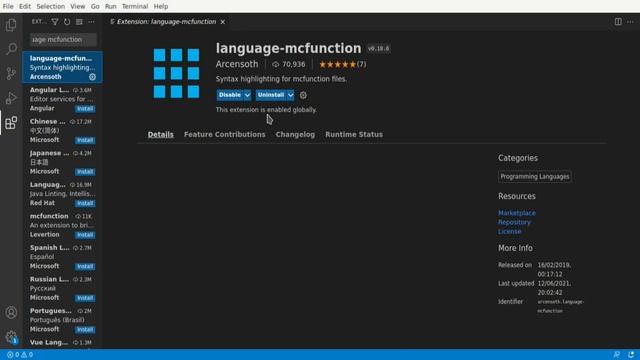Open the Run menu
This screenshot has width=640, height=360.
coord(111,7)
